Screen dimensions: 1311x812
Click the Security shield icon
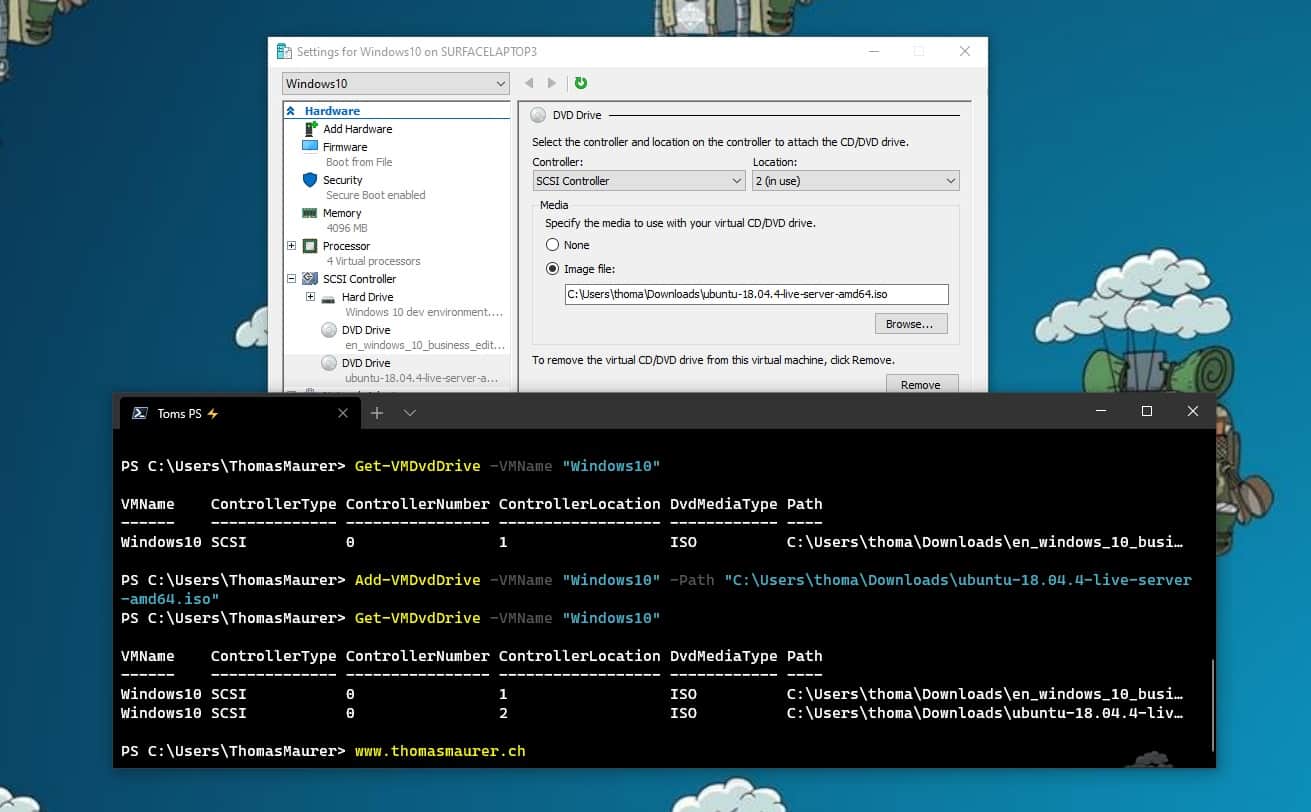310,180
